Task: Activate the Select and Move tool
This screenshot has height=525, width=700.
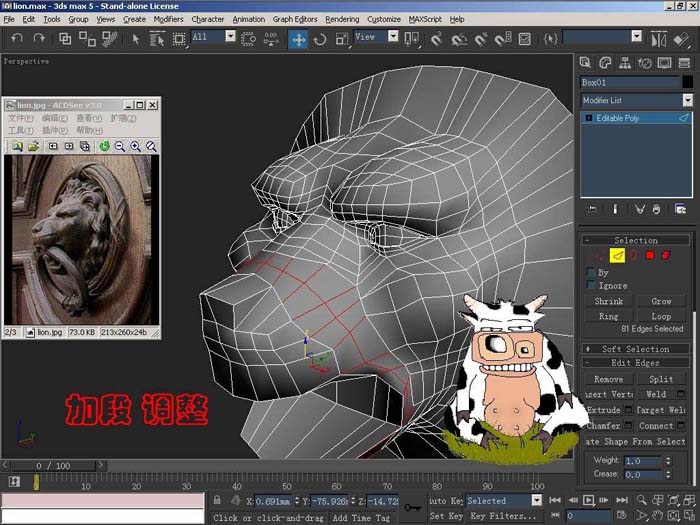Action: tap(298, 39)
